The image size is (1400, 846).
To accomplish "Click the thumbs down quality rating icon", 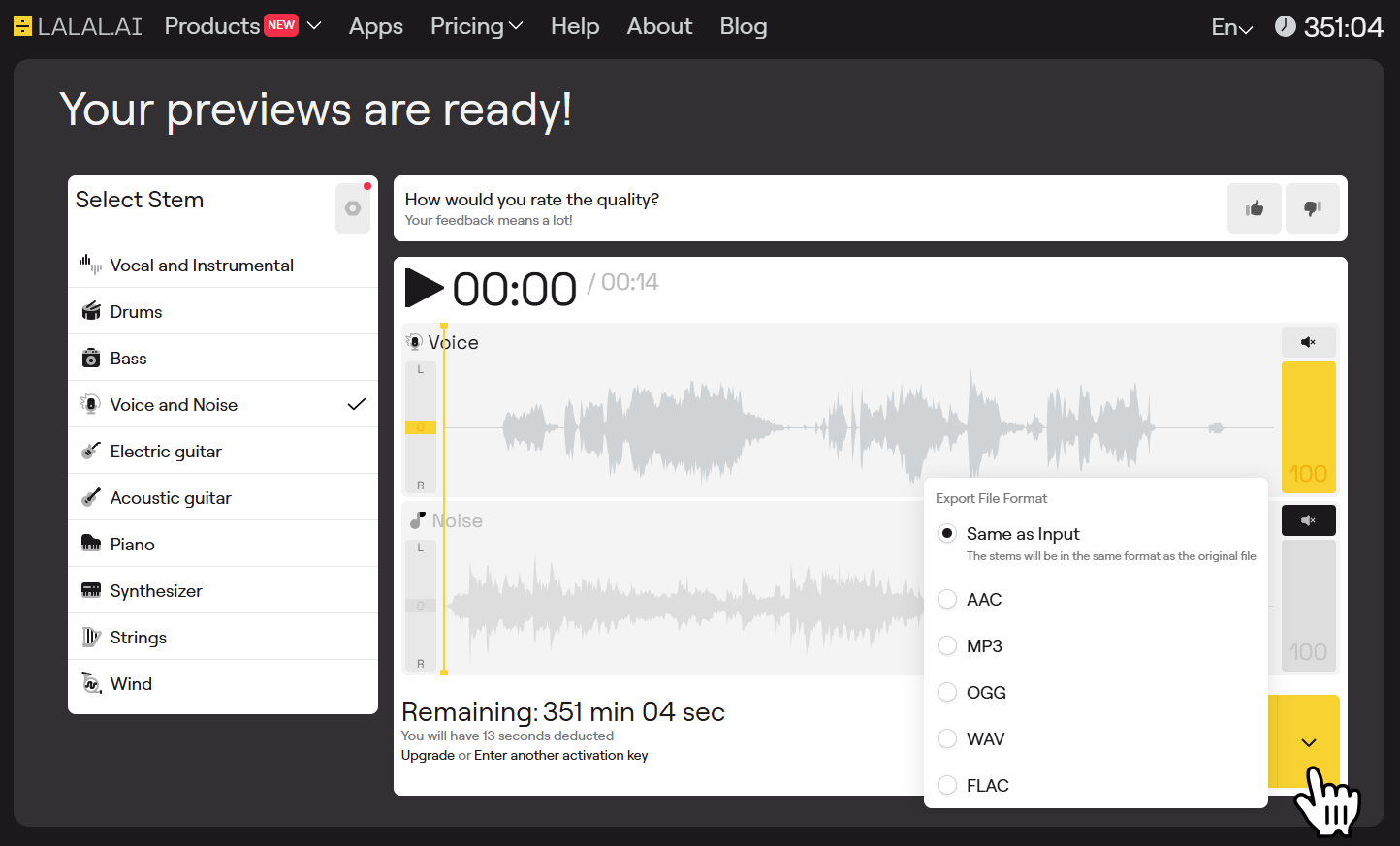I will tap(1312, 208).
